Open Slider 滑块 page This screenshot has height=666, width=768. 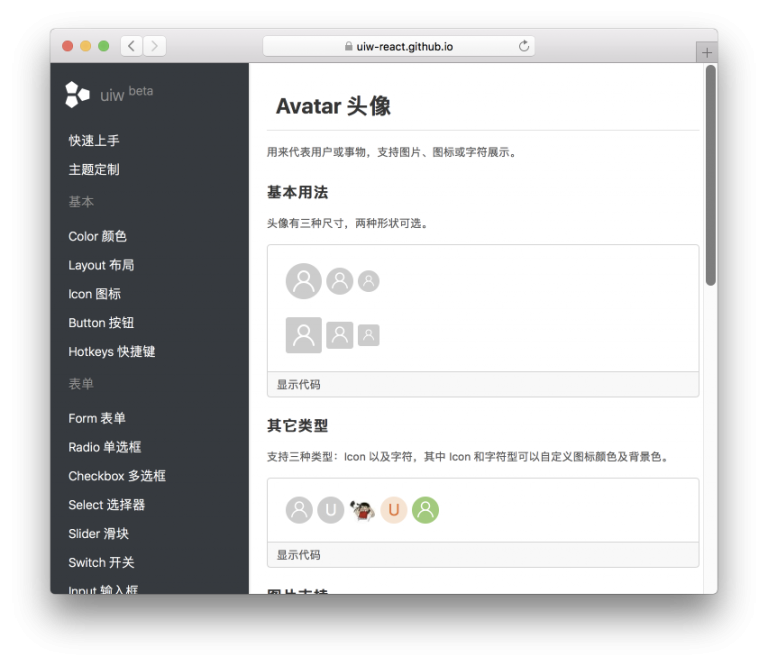click(98, 534)
